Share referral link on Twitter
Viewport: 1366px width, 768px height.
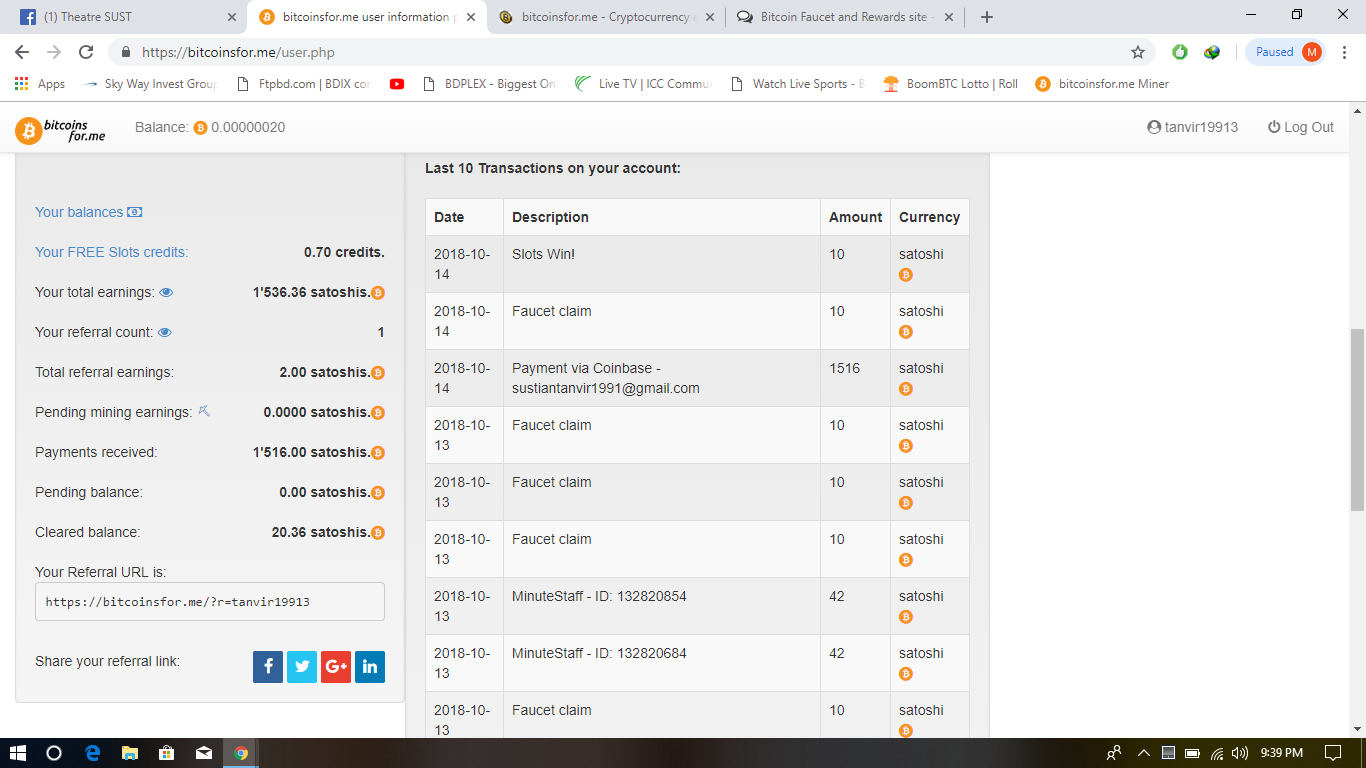coord(302,667)
